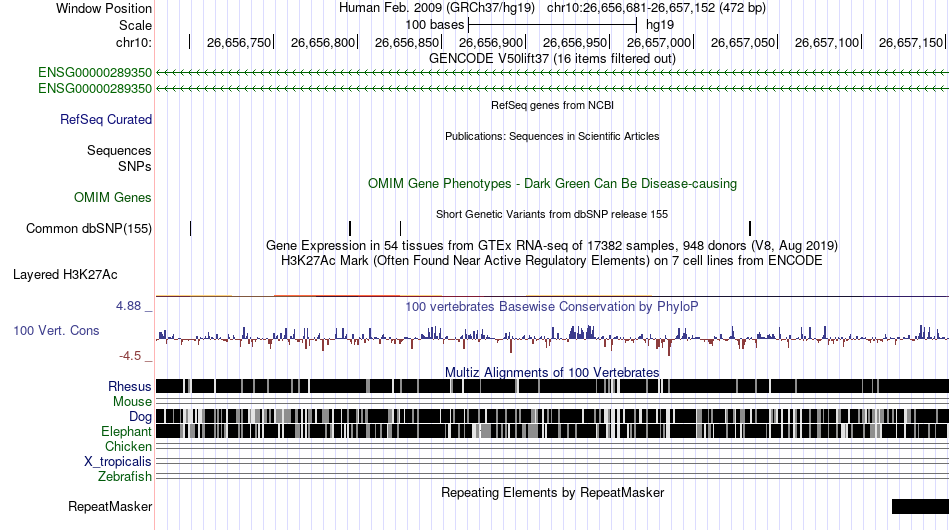Click the black RepeatMasker element block

pos(920,506)
